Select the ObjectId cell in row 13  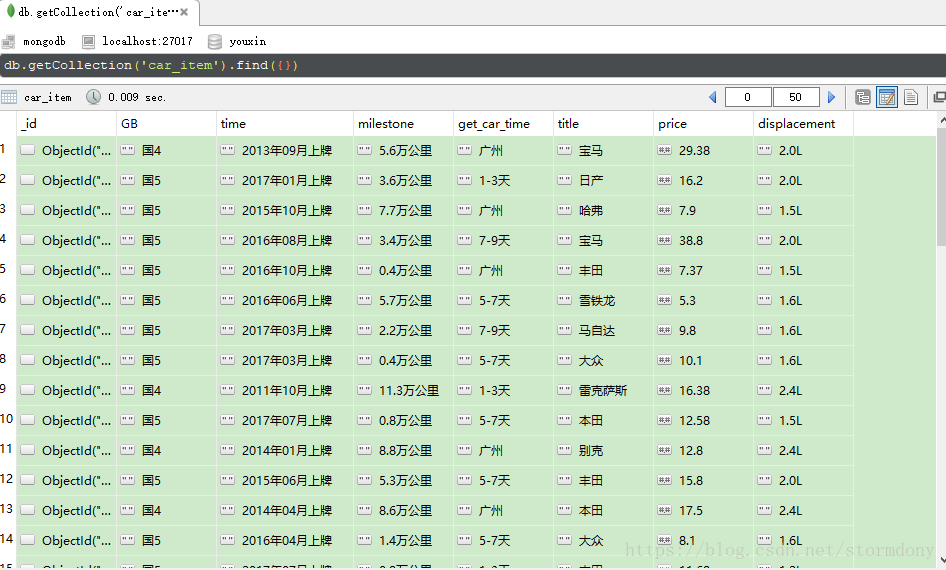[66, 510]
